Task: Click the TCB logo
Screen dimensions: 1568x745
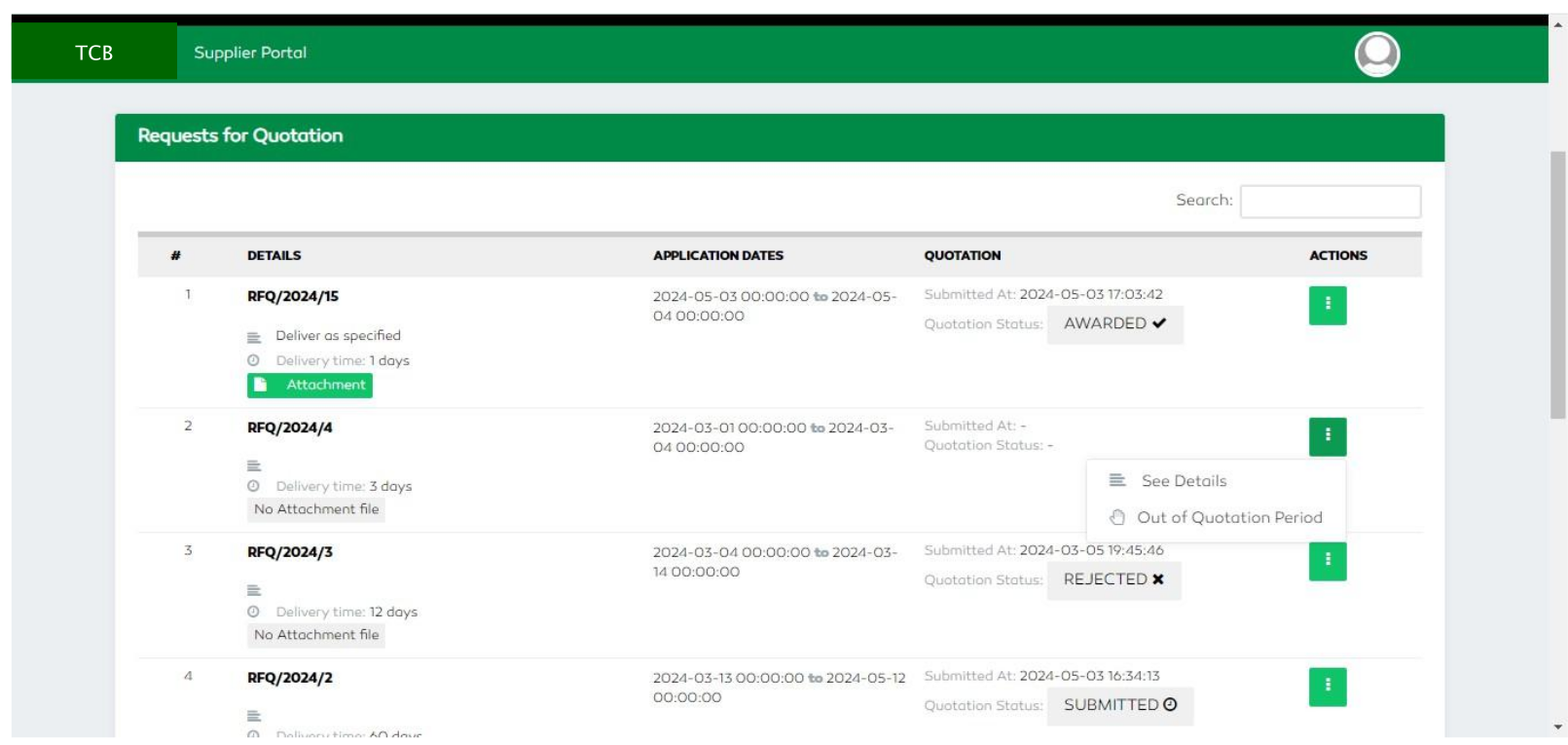Action: 94,53
